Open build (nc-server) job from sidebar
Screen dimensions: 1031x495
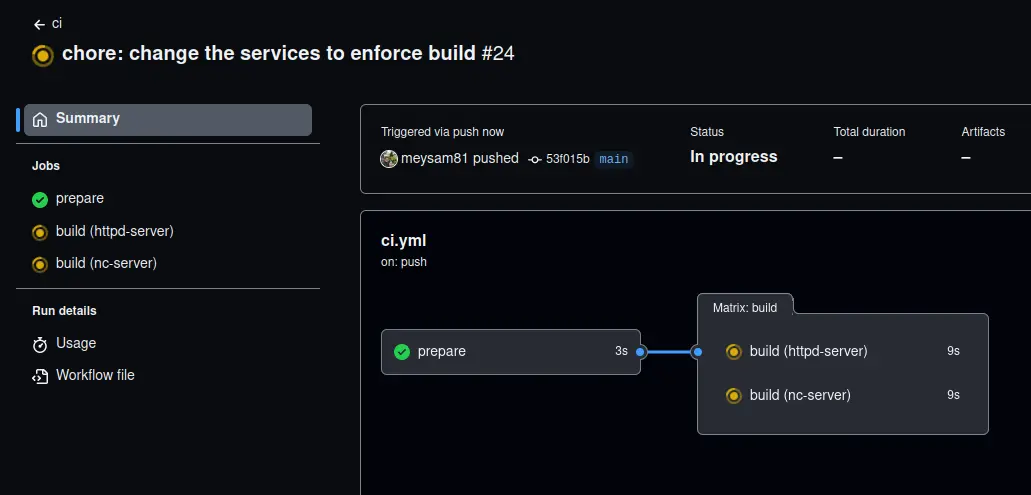click(x=106, y=264)
